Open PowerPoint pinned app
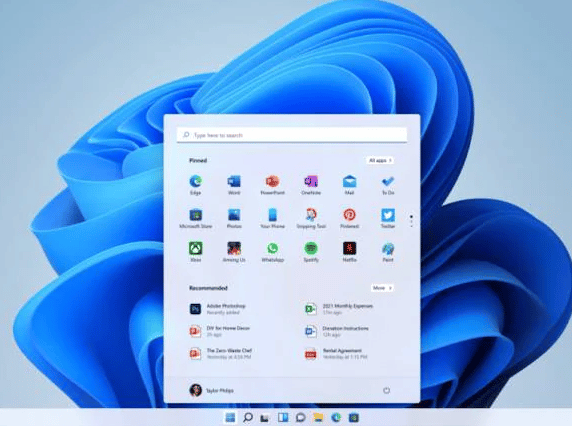This screenshot has width=572, height=426. tap(273, 185)
